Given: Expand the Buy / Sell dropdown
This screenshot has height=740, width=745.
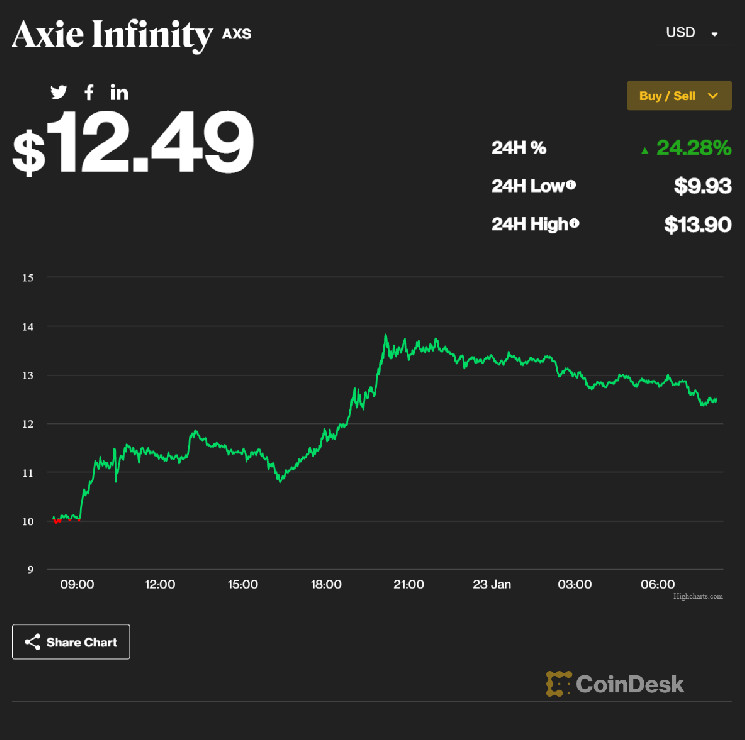Looking at the screenshot, I should tap(679, 96).
